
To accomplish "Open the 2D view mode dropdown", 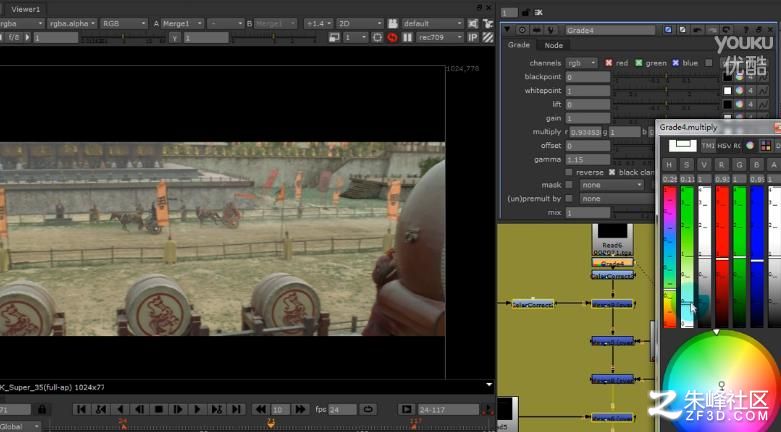I will pos(360,23).
